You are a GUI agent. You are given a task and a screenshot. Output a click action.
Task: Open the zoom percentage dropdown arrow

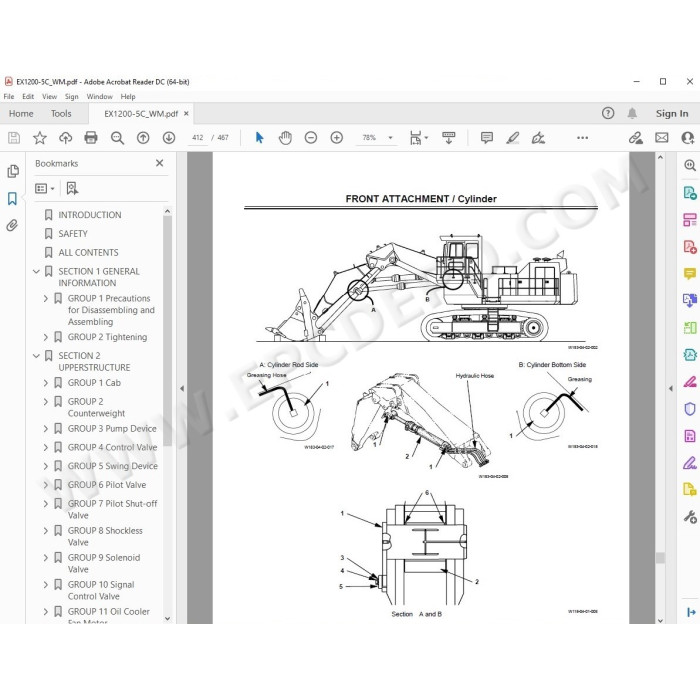tap(390, 138)
